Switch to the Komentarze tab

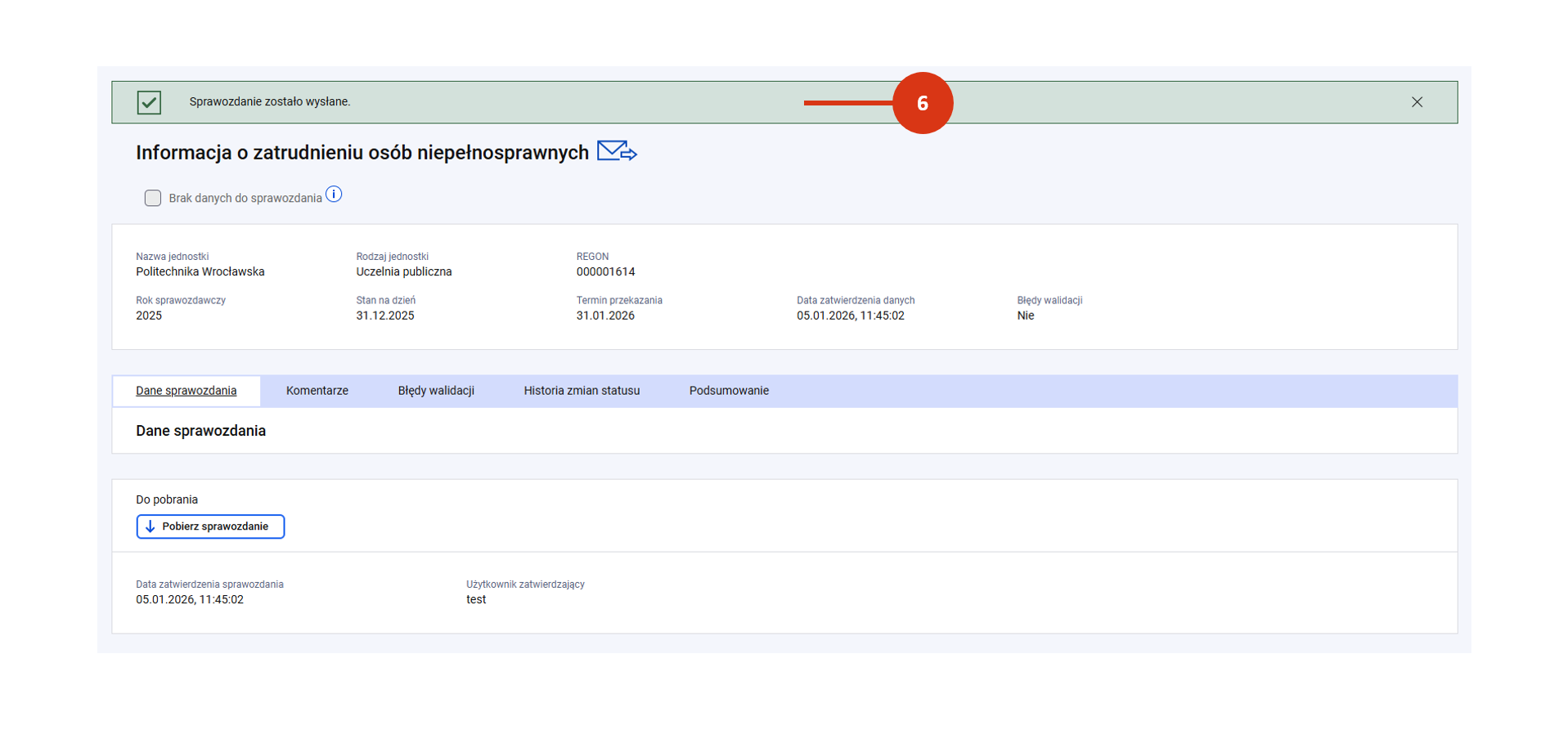tap(317, 391)
